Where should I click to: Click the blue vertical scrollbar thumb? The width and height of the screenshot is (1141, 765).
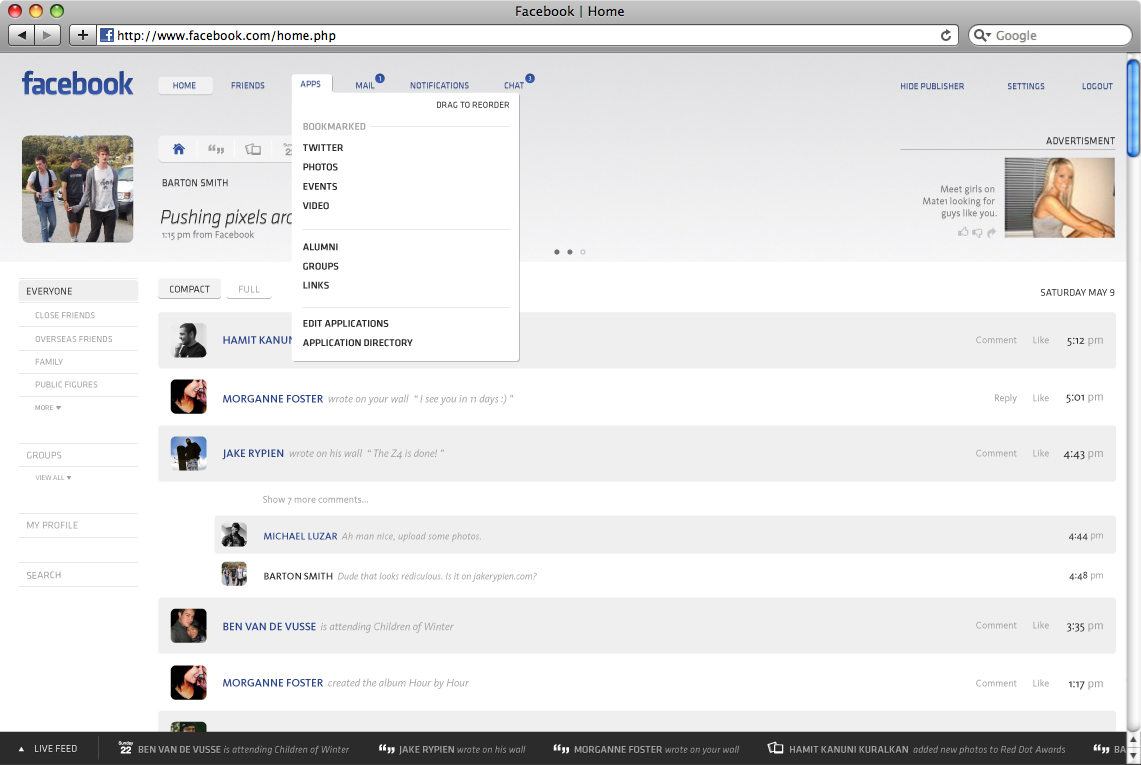1133,108
